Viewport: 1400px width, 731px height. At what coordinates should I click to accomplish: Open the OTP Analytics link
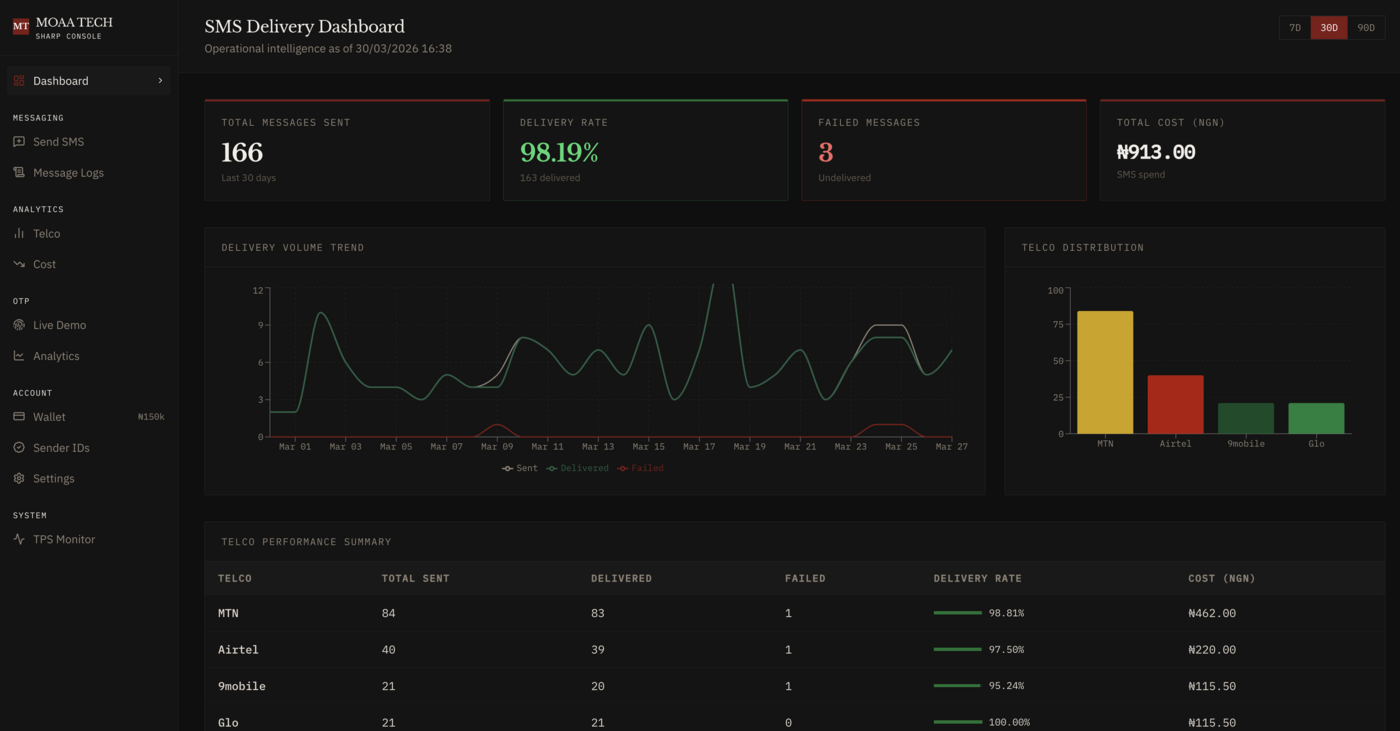56,356
